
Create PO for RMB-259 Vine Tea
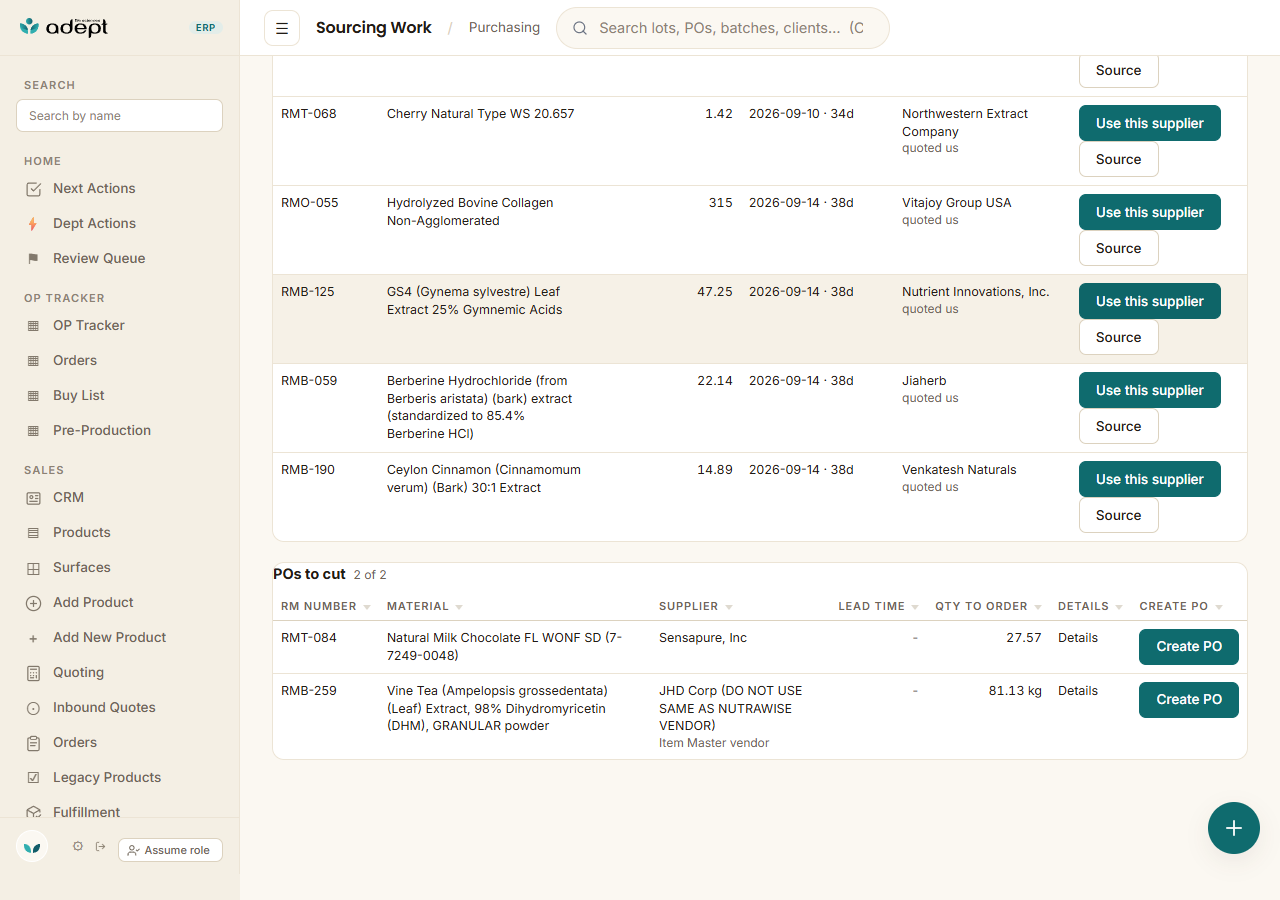pos(1189,700)
